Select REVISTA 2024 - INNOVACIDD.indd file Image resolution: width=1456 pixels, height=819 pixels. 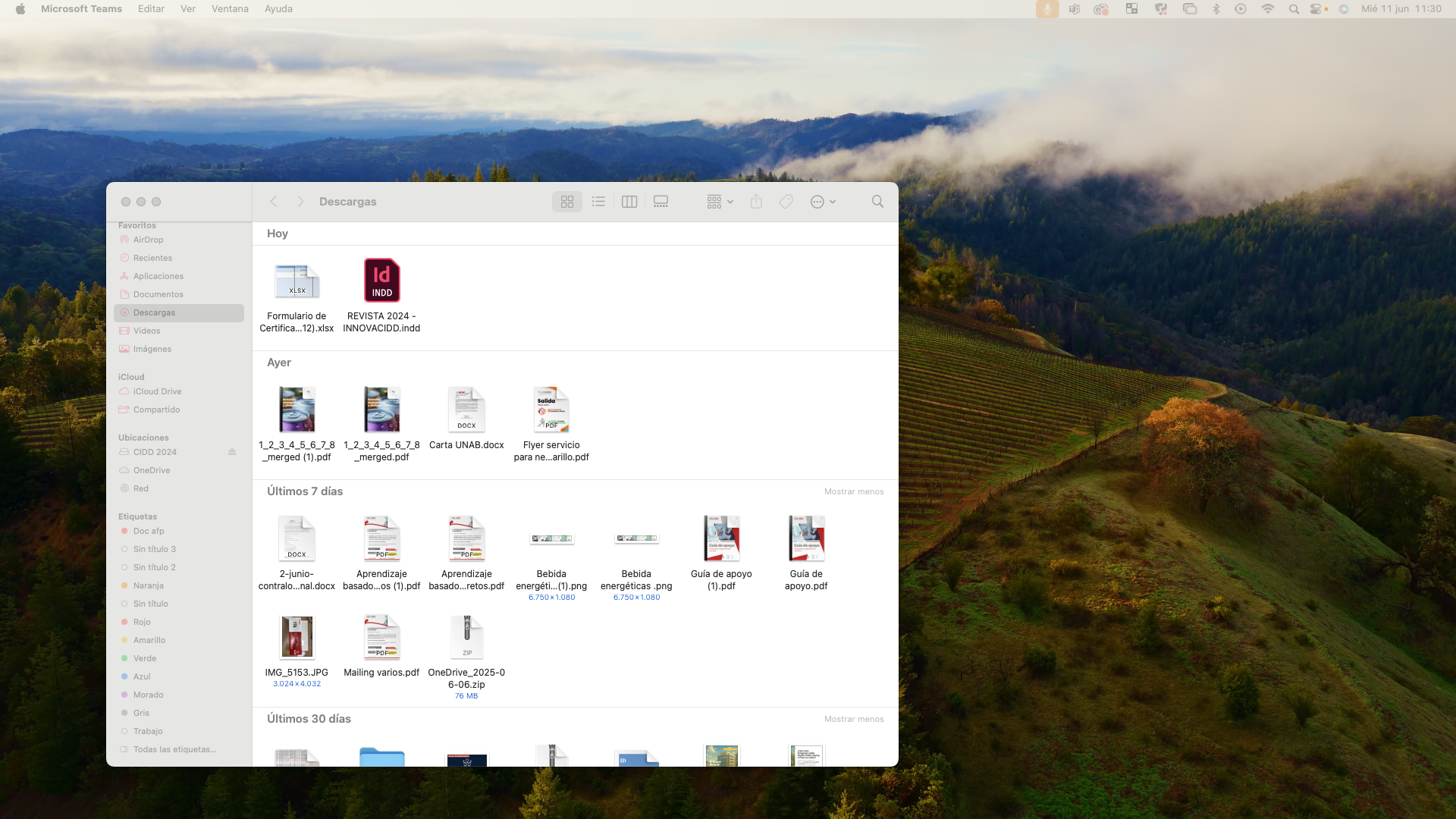point(381,296)
